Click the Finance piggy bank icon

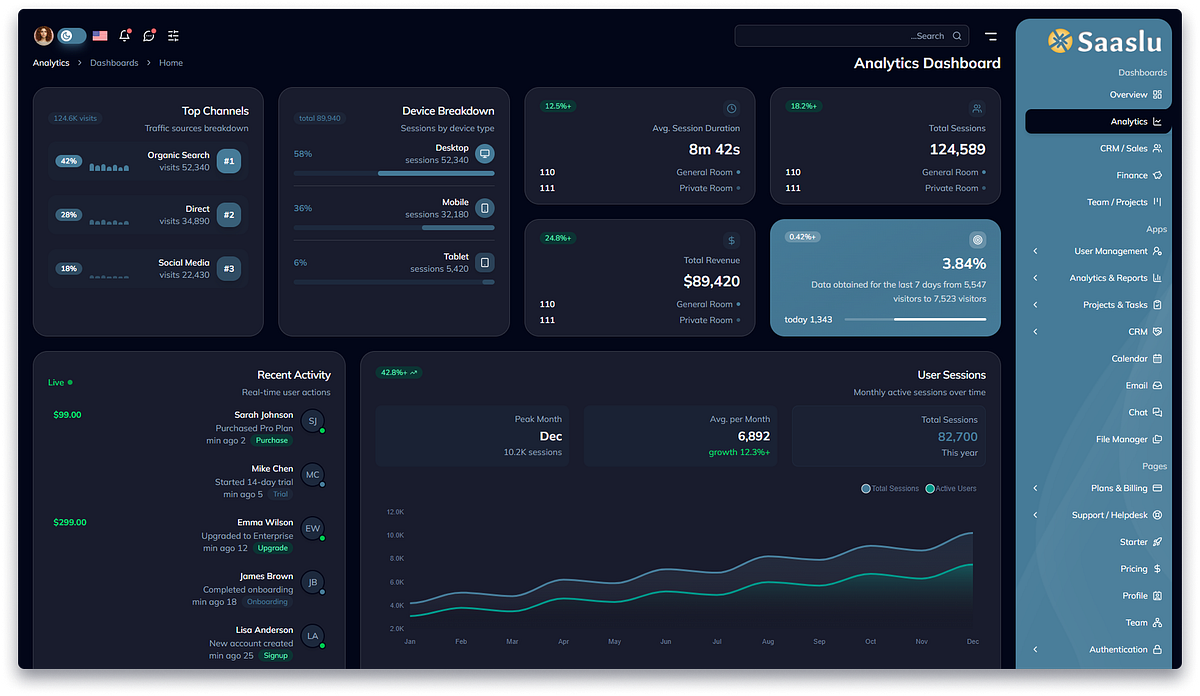pos(1157,175)
